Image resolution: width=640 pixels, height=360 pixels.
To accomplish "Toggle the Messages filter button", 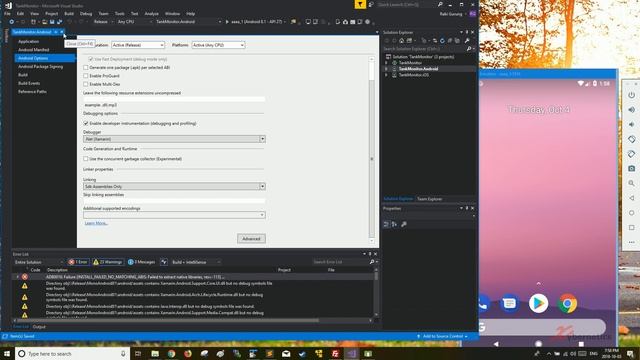I will 141,262.
